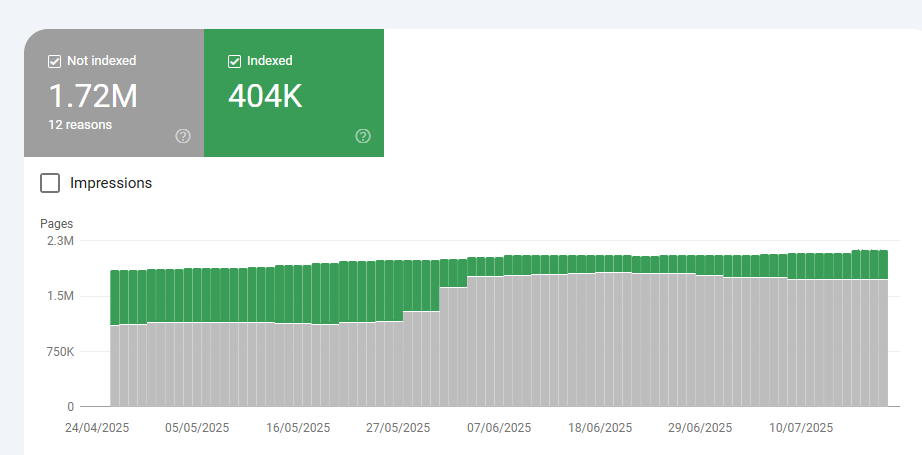
Task: Open help icon on Not indexed card
Action: pyautogui.click(x=183, y=136)
